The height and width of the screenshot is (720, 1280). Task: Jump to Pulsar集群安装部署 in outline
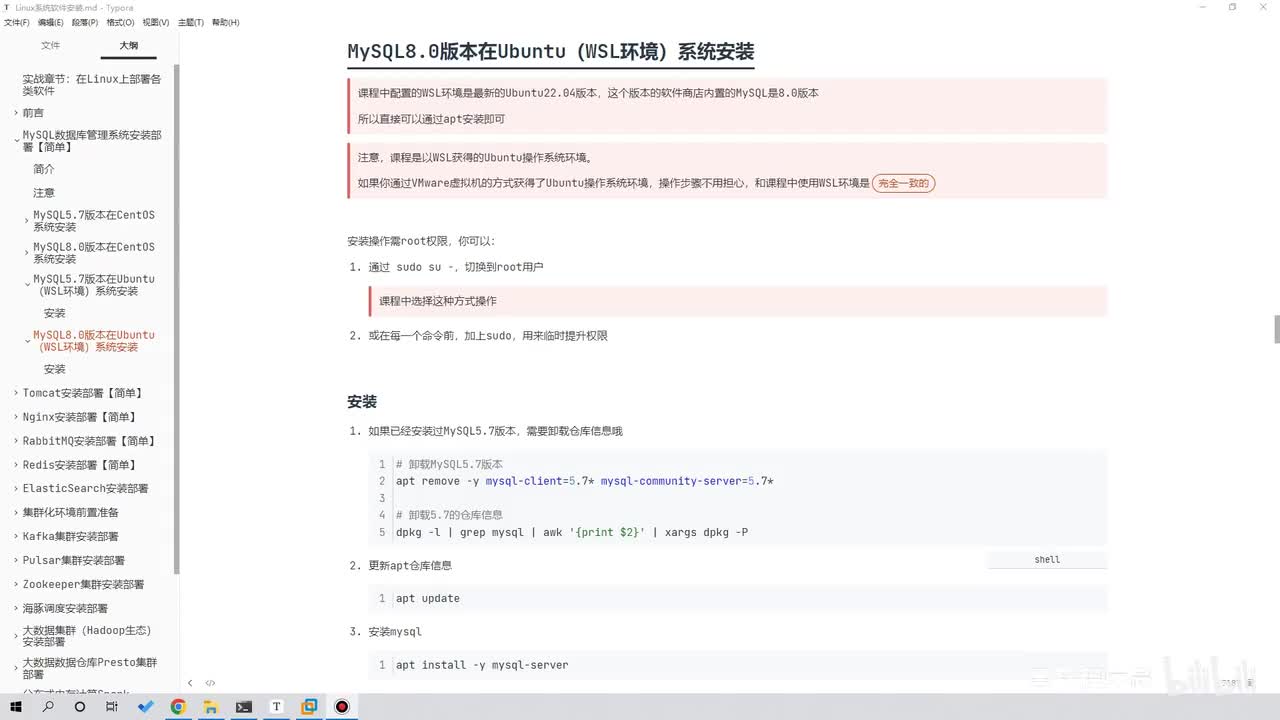(x=74, y=561)
